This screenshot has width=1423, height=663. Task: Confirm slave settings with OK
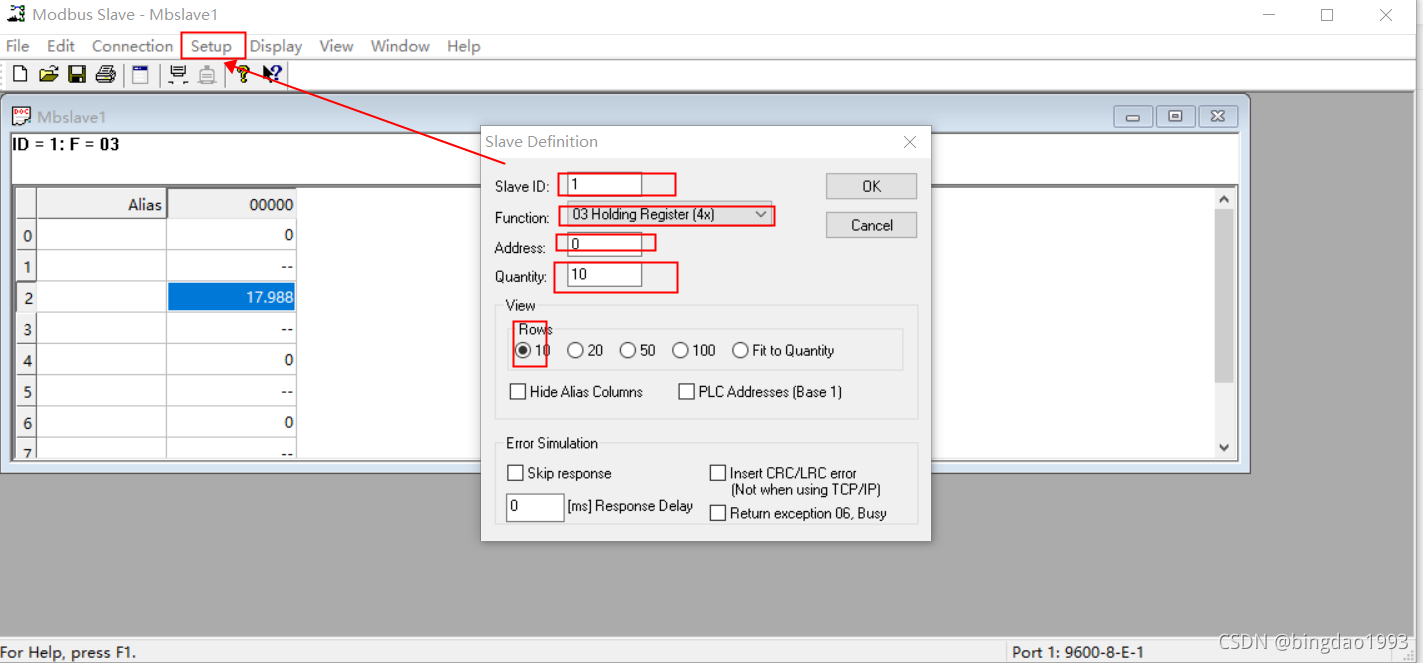[871, 186]
